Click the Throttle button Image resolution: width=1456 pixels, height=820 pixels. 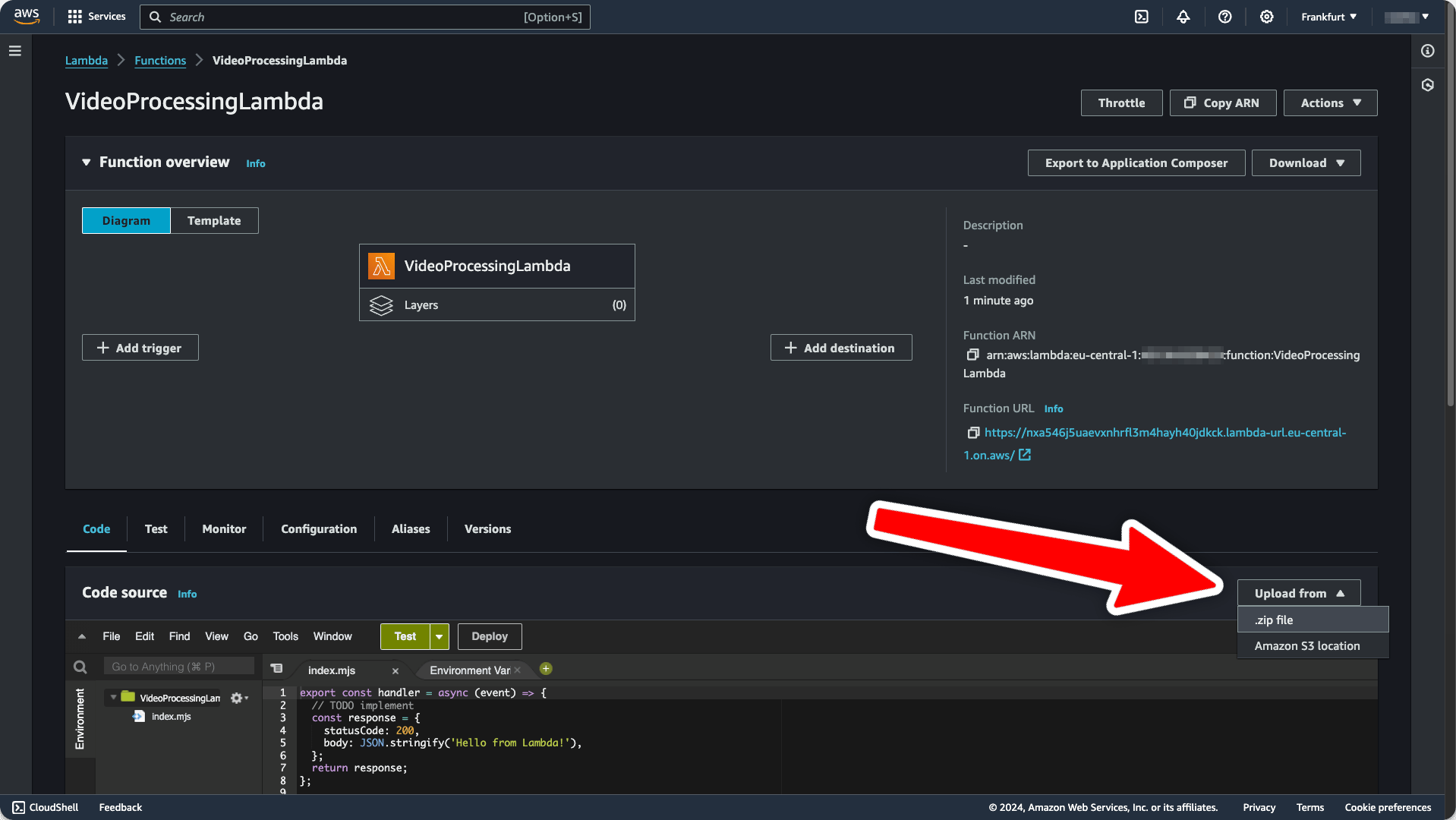1121,103
